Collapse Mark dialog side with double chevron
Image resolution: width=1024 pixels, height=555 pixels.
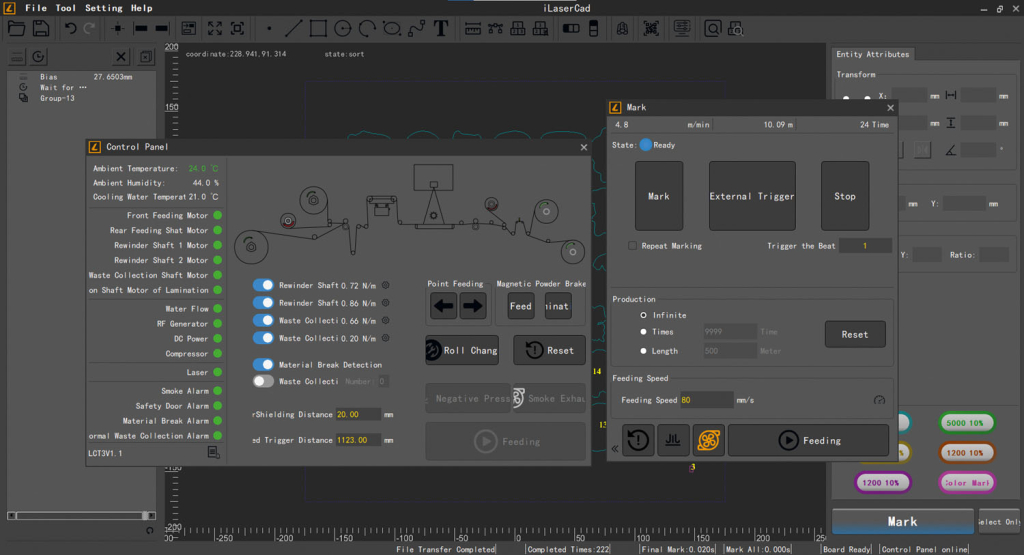(x=615, y=449)
